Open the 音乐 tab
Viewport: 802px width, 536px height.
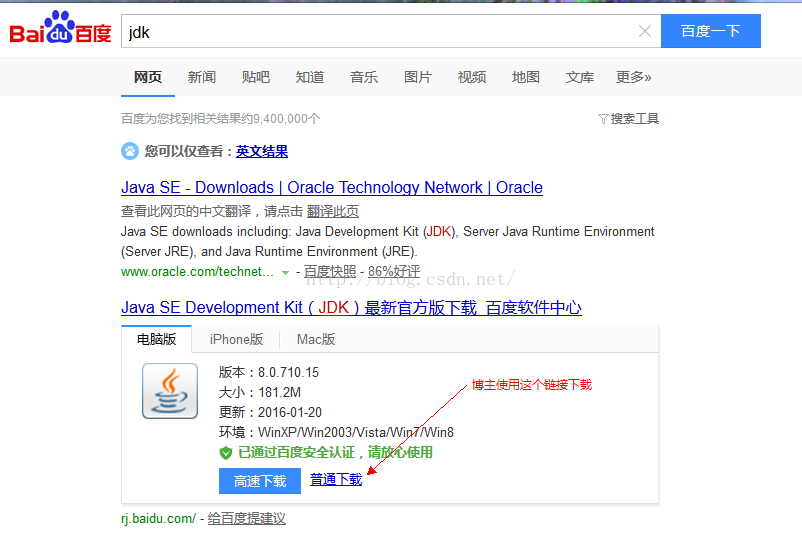[364, 77]
